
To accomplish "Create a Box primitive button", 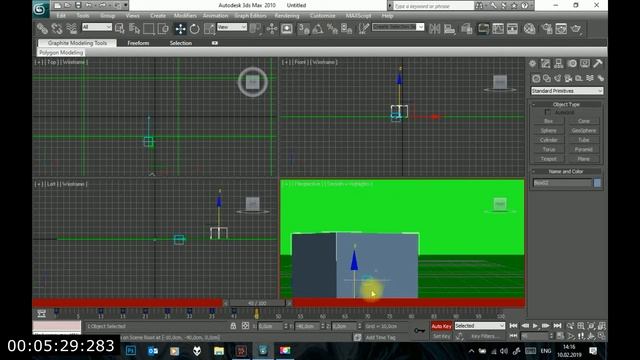I will point(549,121).
